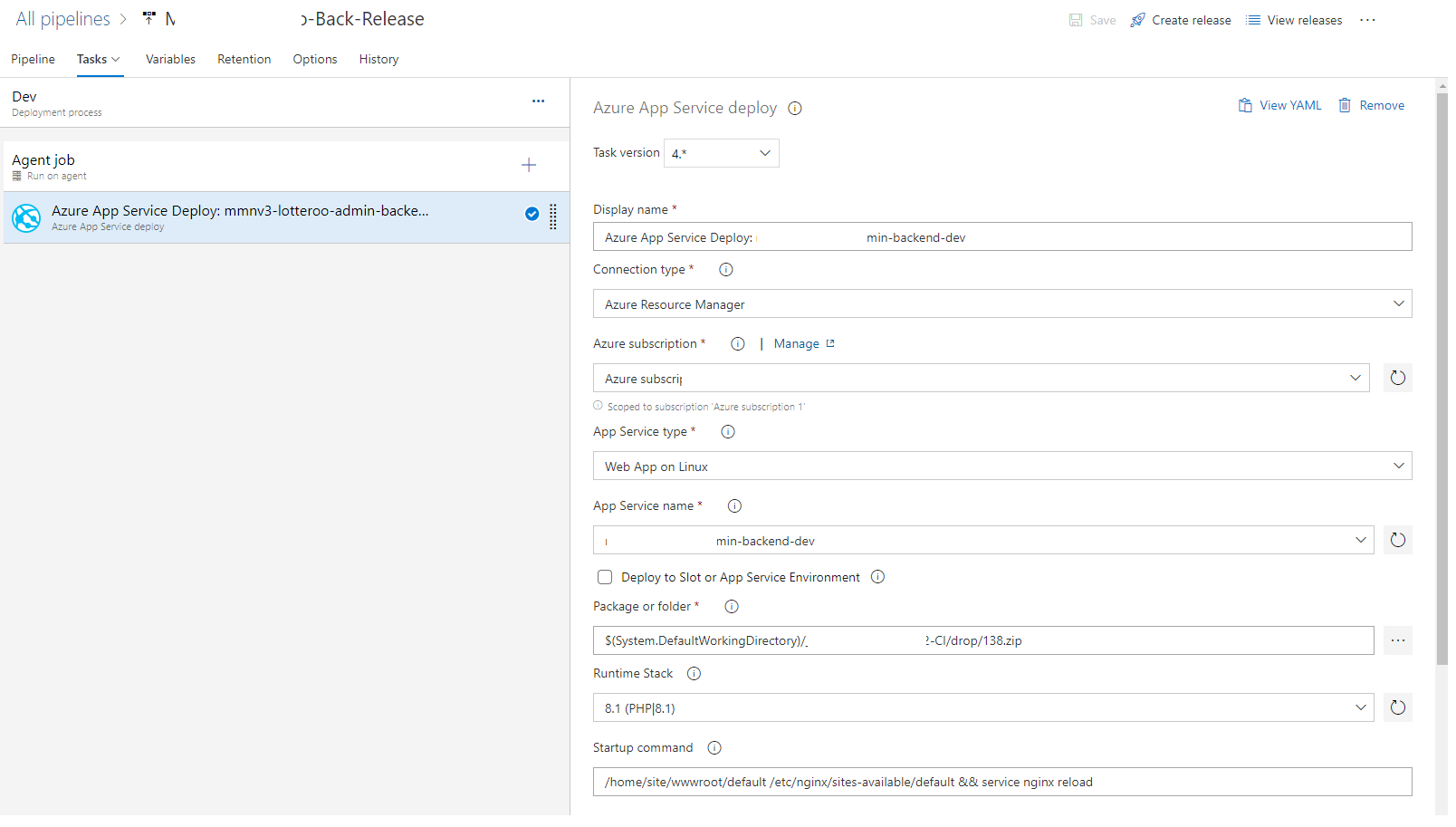Show Package or folder info tooltip

click(x=732, y=606)
